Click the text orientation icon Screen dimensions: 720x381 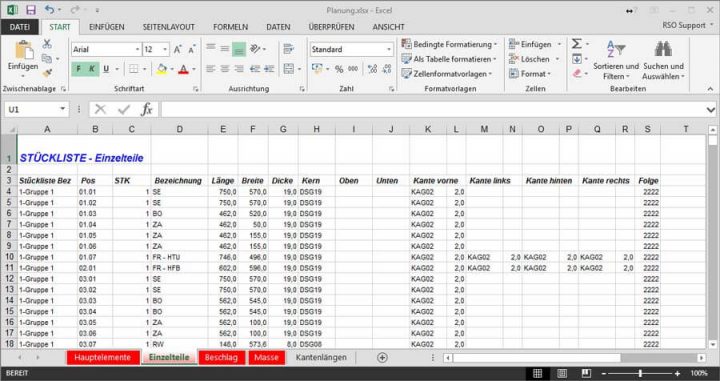(x=256, y=49)
